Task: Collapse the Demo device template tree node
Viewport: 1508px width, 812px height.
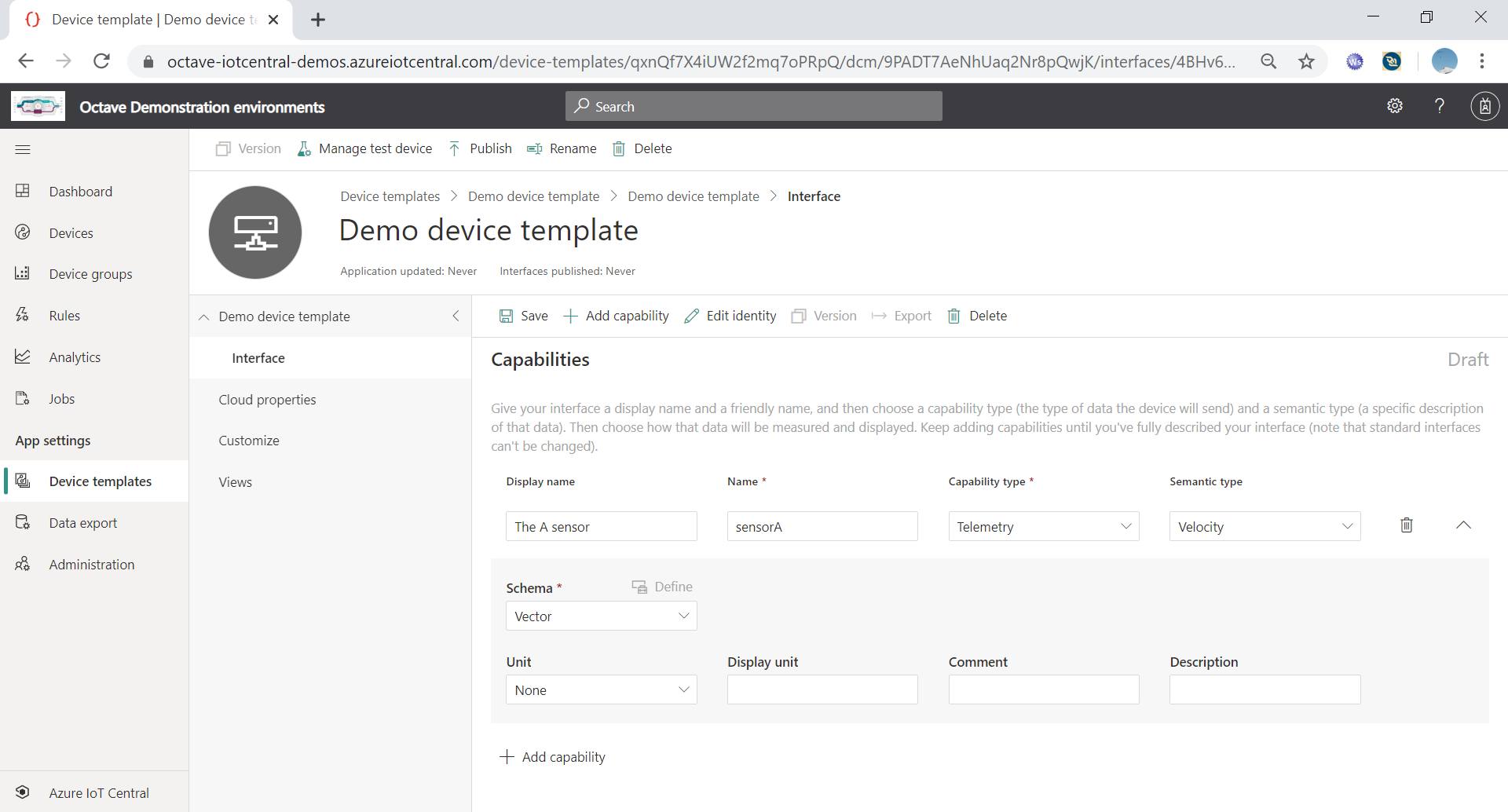Action: pyautogui.click(x=204, y=316)
